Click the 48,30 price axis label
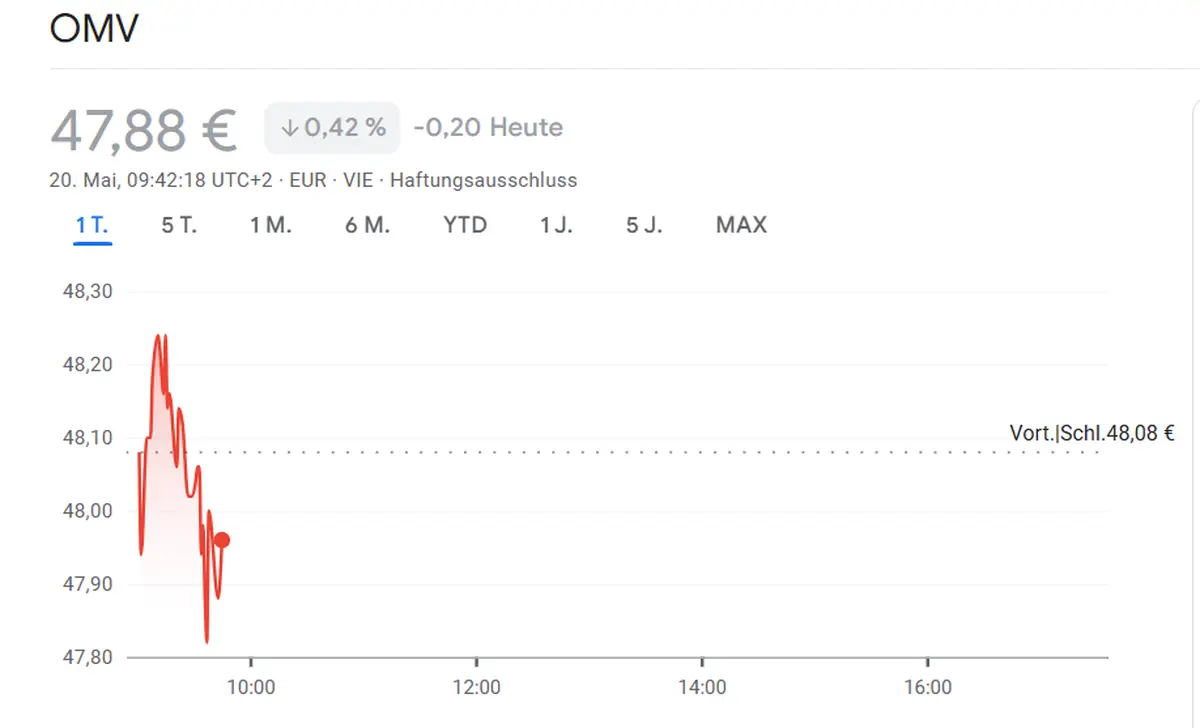This screenshot has width=1200, height=728. [x=89, y=292]
